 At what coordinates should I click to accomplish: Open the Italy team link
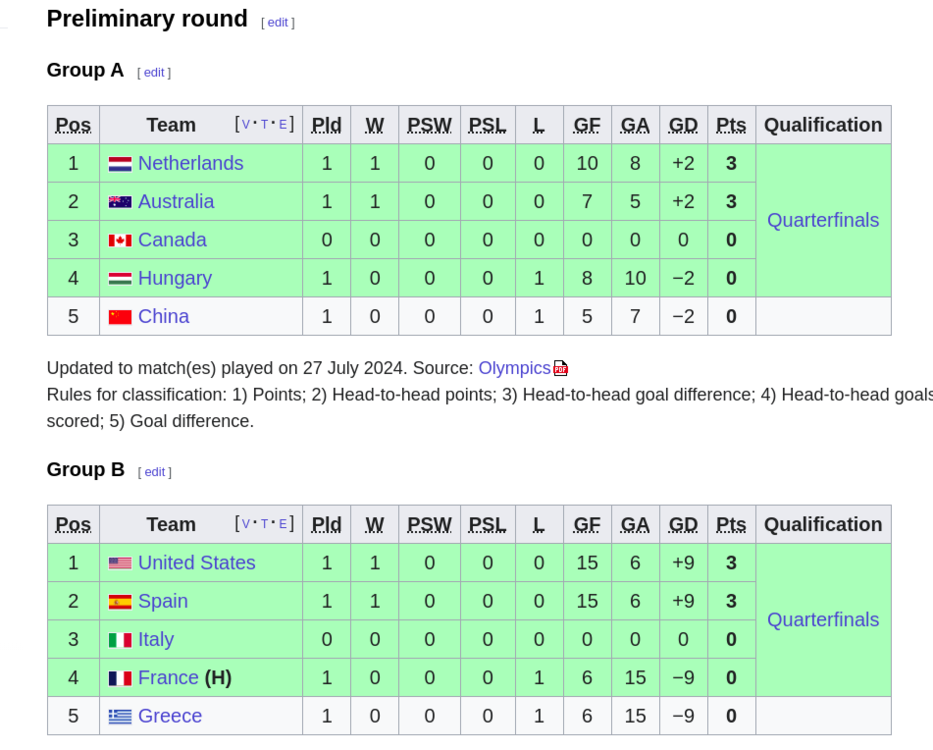pos(156,640)
